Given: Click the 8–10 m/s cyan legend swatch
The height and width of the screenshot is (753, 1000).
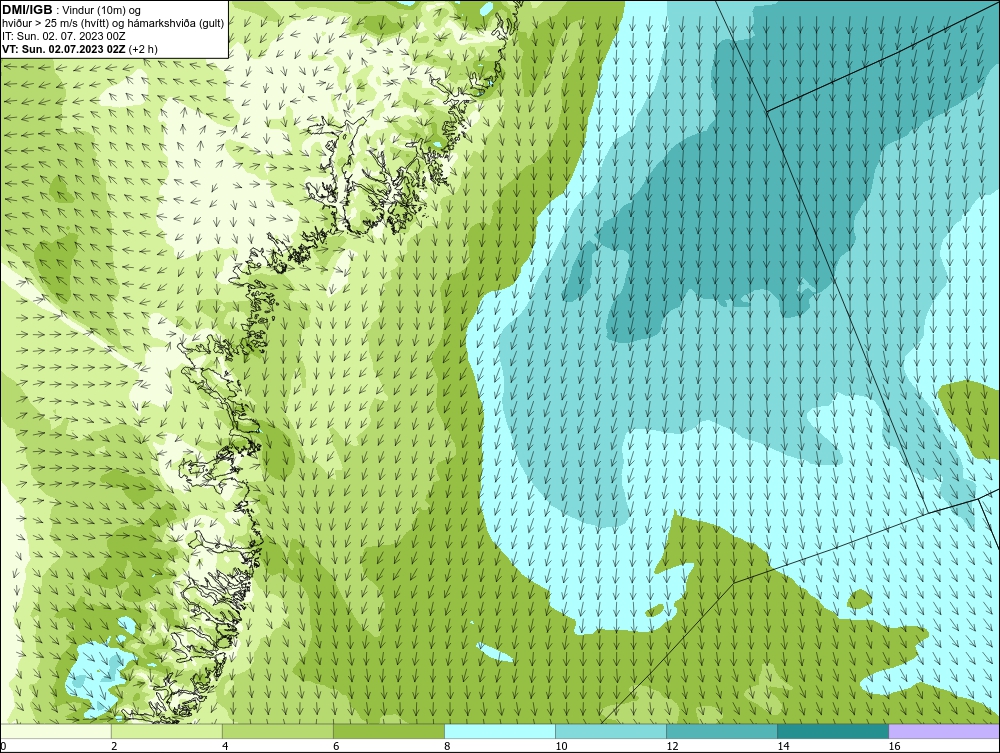Looking at the screenshot, I should [500, 731].
